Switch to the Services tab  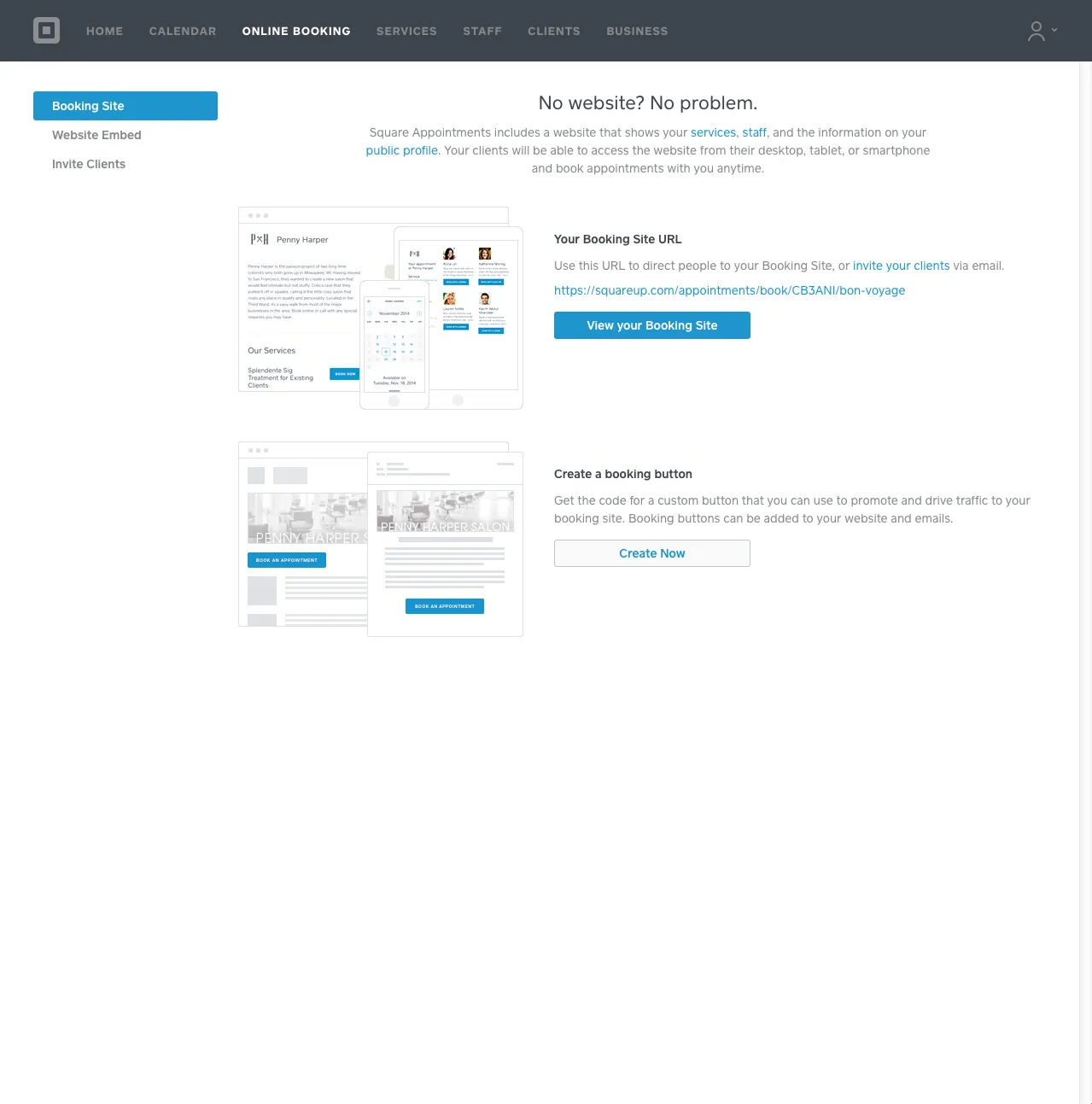pyautogui.click(x=406, y=31)
